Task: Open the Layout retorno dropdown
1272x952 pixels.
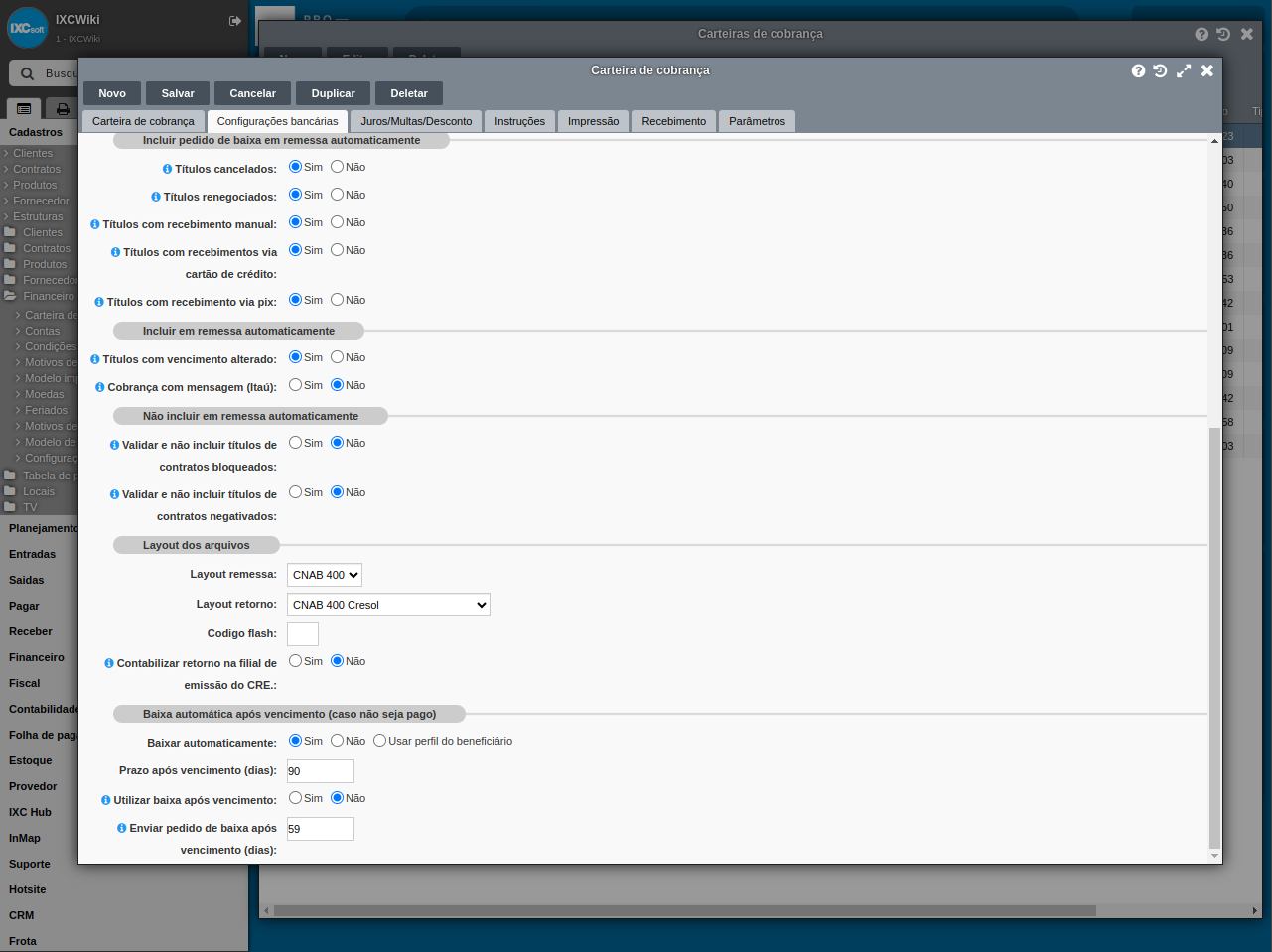Action: coord(388,605)
